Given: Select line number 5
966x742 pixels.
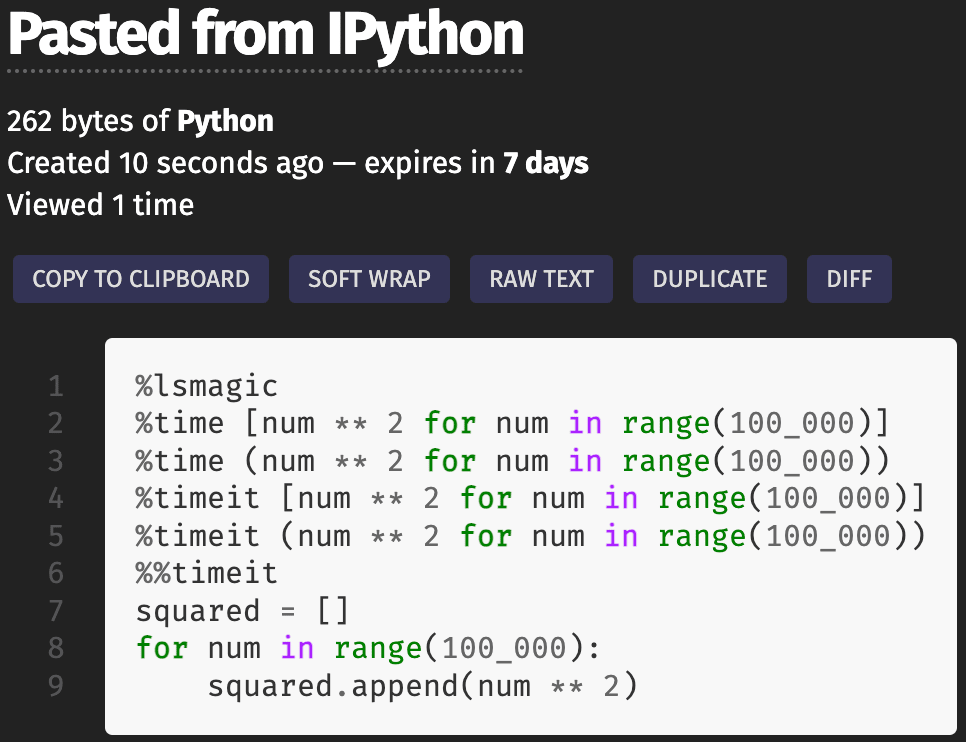Looking at the screenshot, I should pyautogui.click(x=56, y=536).
